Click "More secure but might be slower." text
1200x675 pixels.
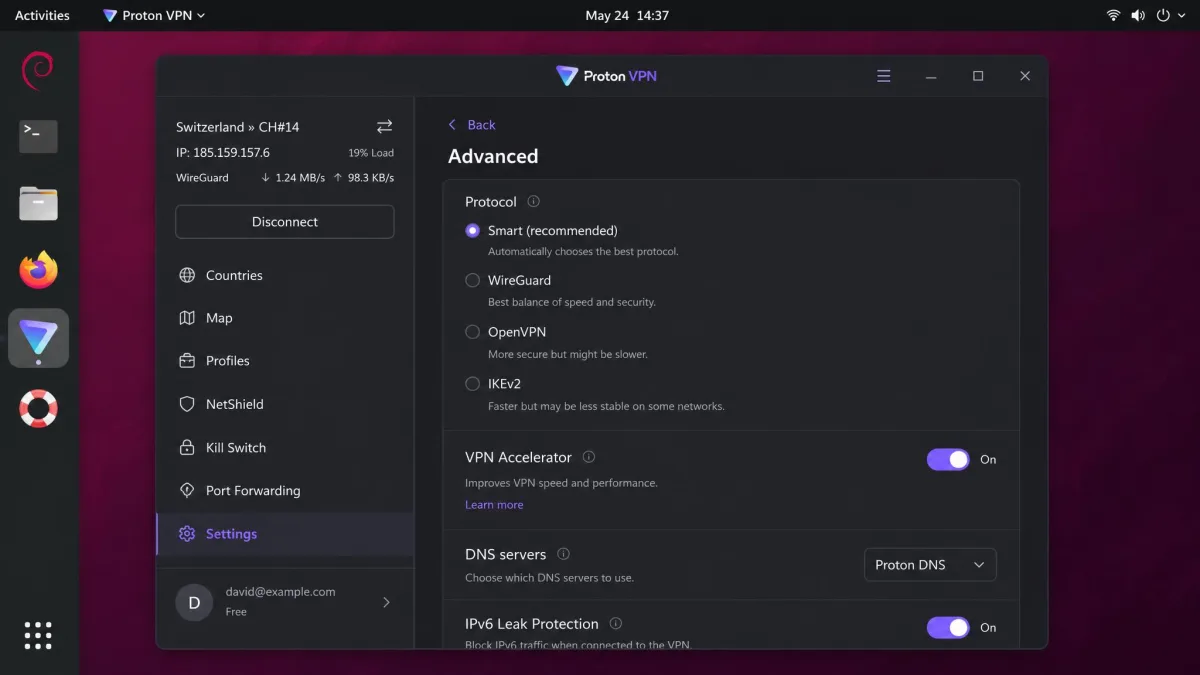568,354
